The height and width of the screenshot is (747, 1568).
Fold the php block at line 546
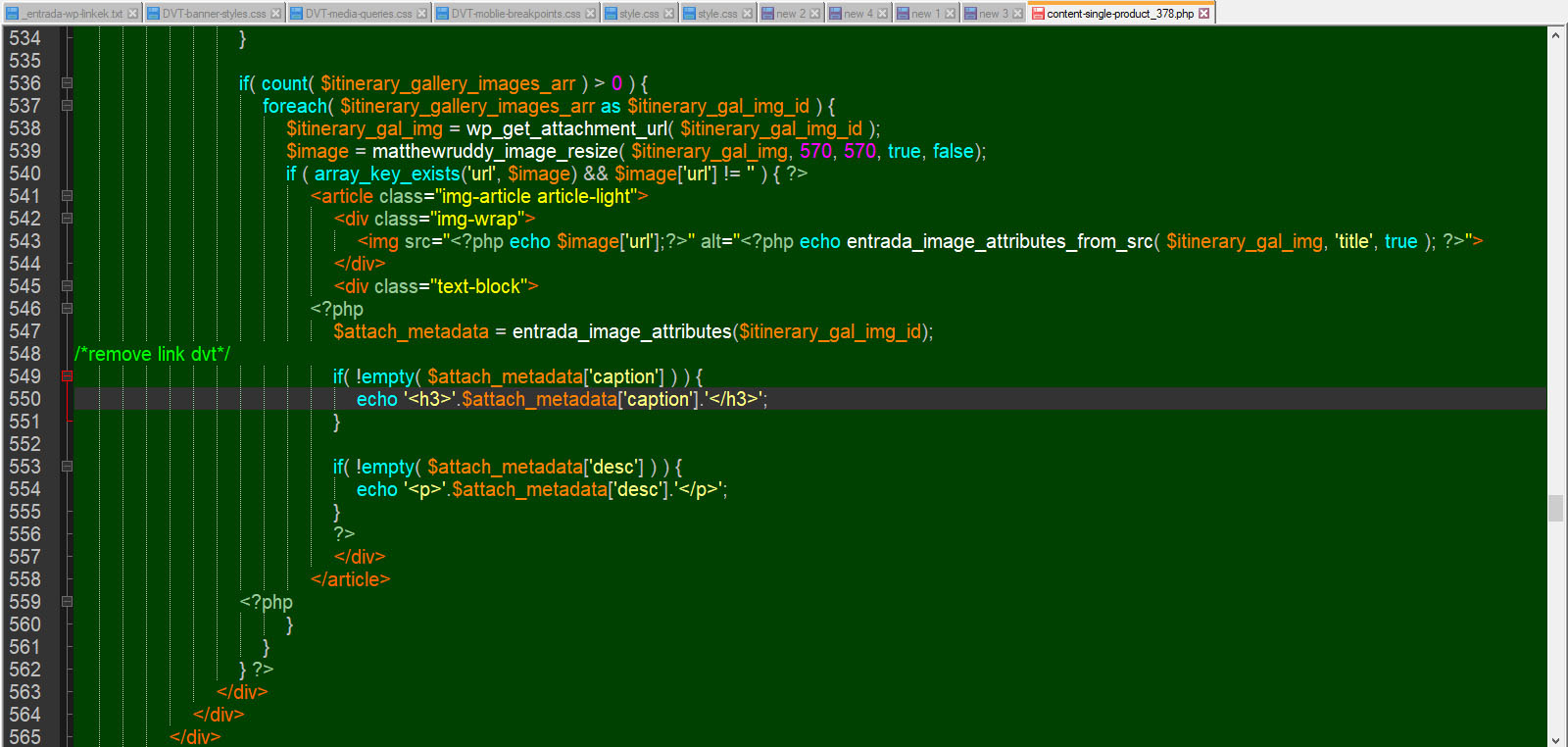tap(67, 309)
